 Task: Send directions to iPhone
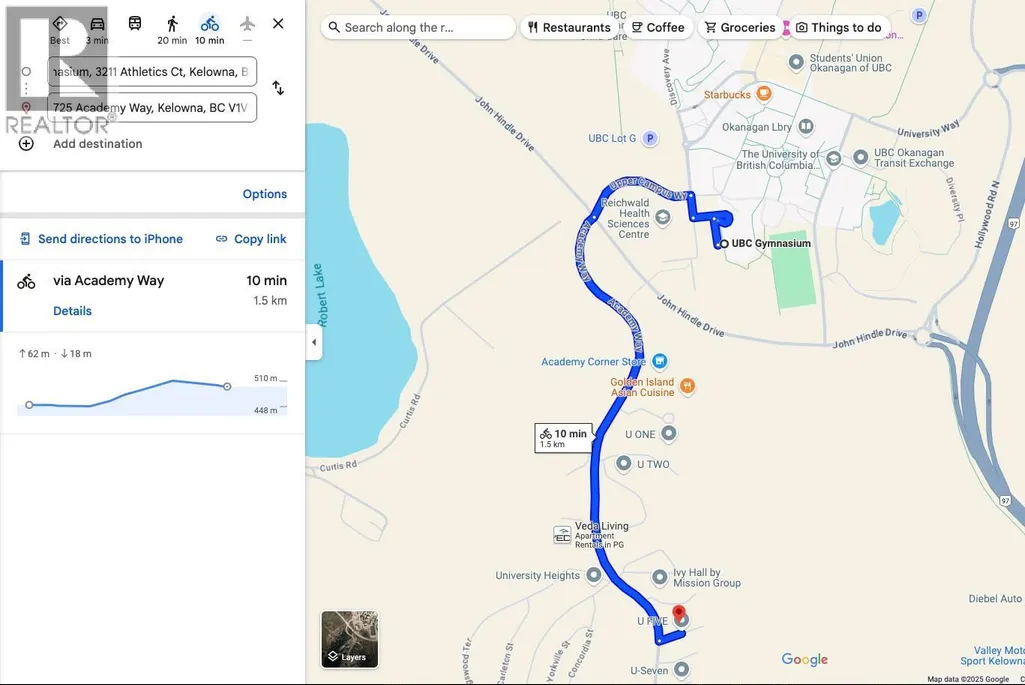[101, 239]
